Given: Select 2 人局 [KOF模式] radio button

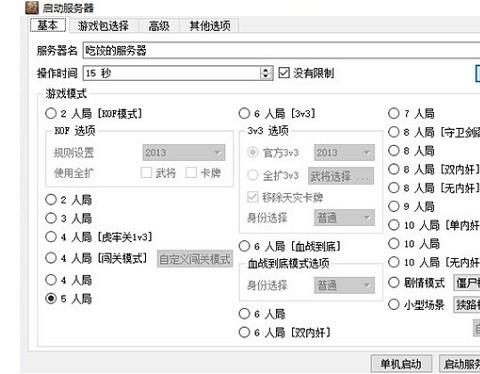Looking at the screenshot, I should tap(51, 113).
